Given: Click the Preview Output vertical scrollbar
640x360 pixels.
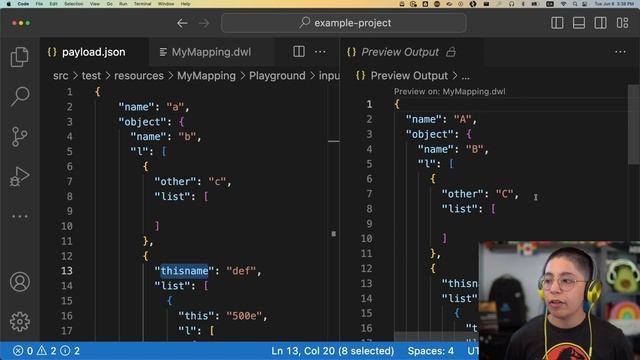Looking at the screenshot, I should click(x=634, y=124).
